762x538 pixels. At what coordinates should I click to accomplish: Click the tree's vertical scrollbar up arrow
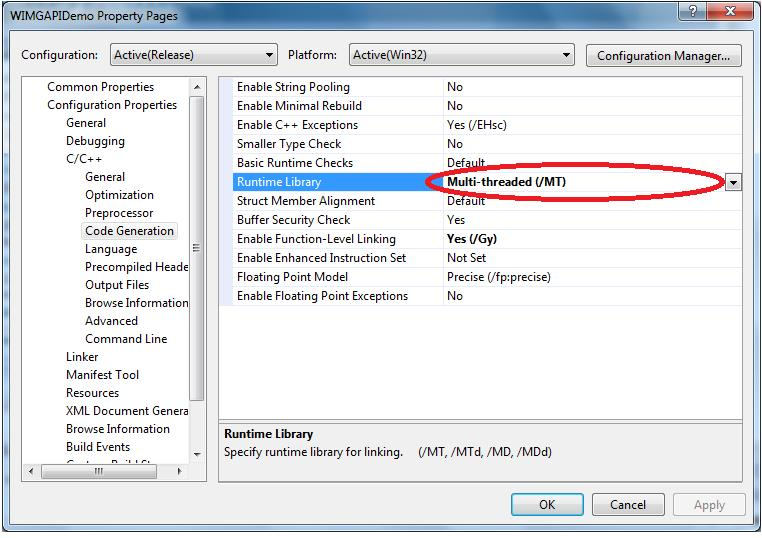click(196, 87)
